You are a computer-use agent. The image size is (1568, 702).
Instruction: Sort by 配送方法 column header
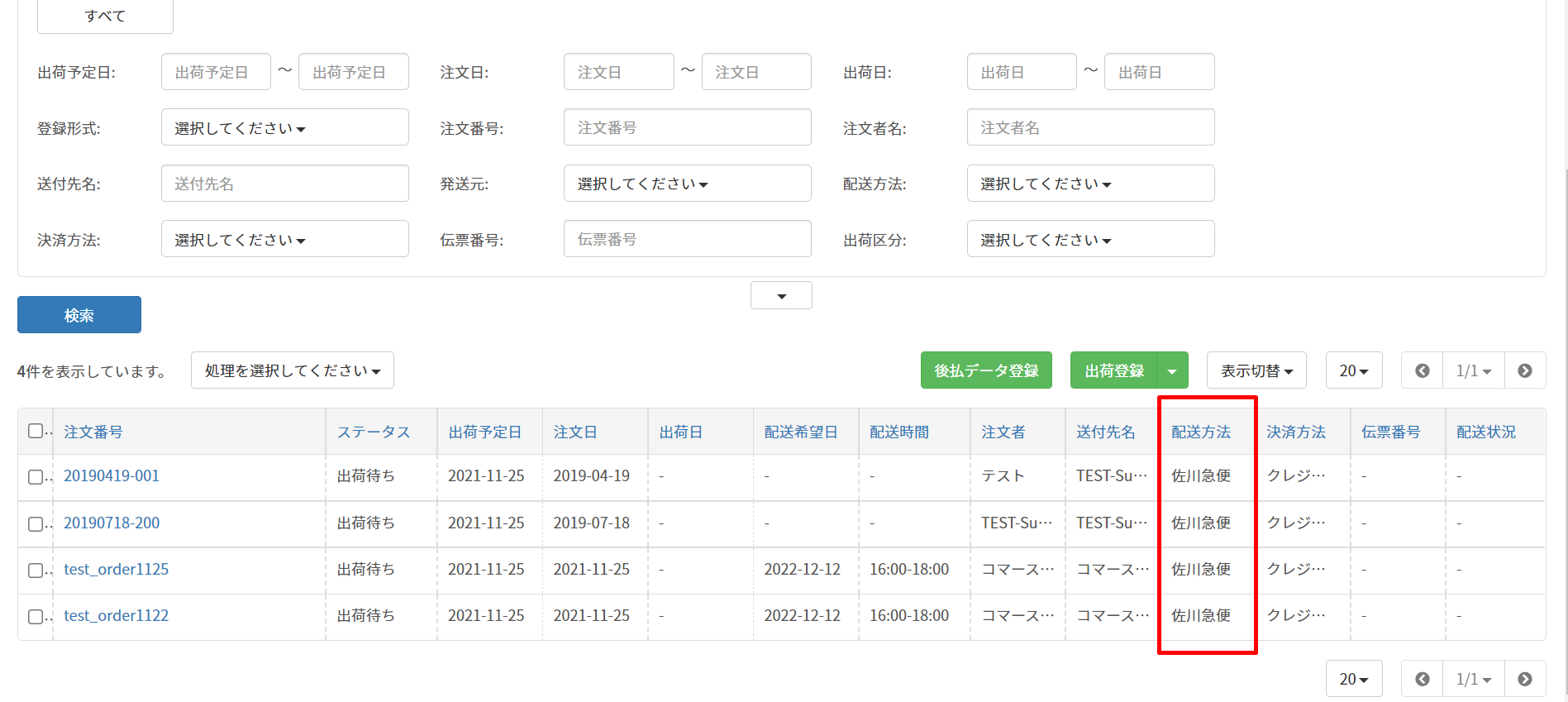coord(1201,432)
